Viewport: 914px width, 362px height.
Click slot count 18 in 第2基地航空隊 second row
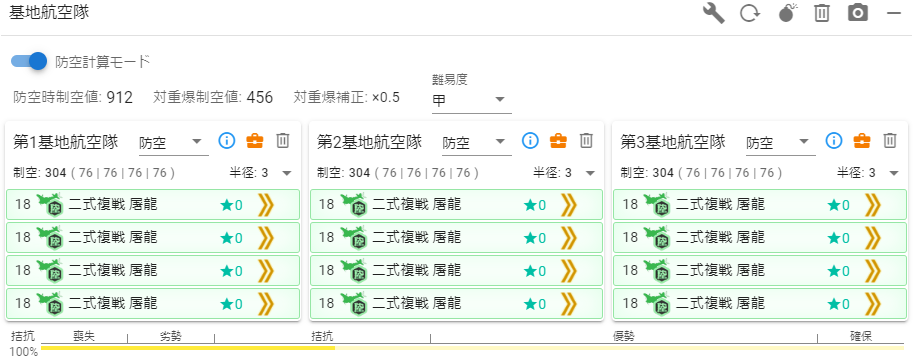tap(327, 238)
